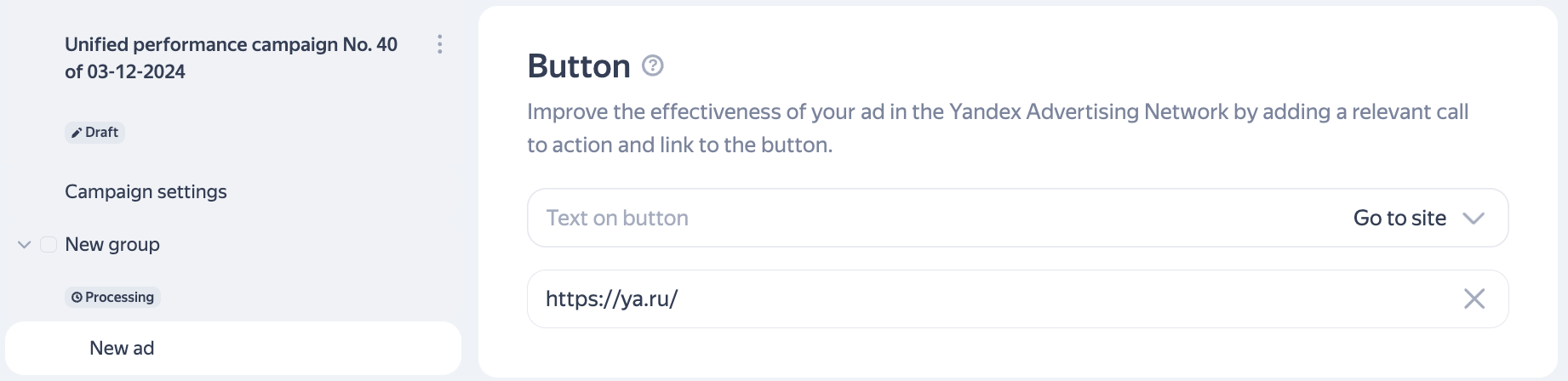Open the Go to site dropdown arrow
Image resolution: width=1568 pixels, height=381 pixels.
[x=1474, y=219]
